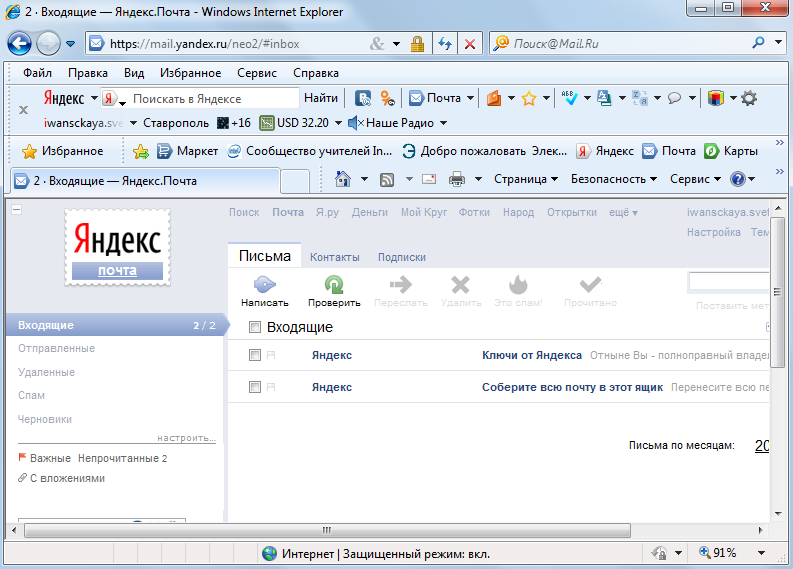Check the Соберите всю почту message checkbox
This screenshot has height=569, width=793.
255,387
